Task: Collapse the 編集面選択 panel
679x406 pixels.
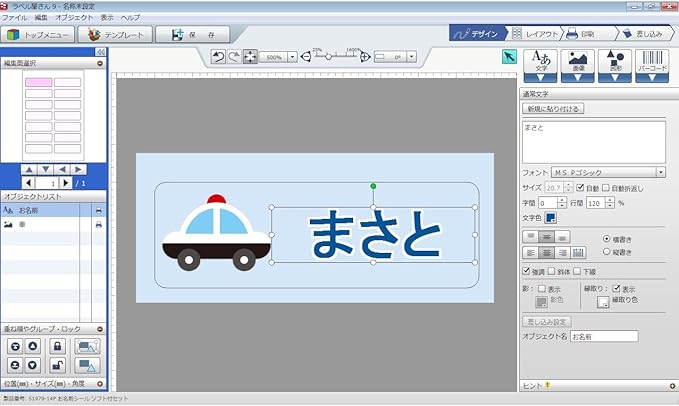Action: [x=100, y=64]
